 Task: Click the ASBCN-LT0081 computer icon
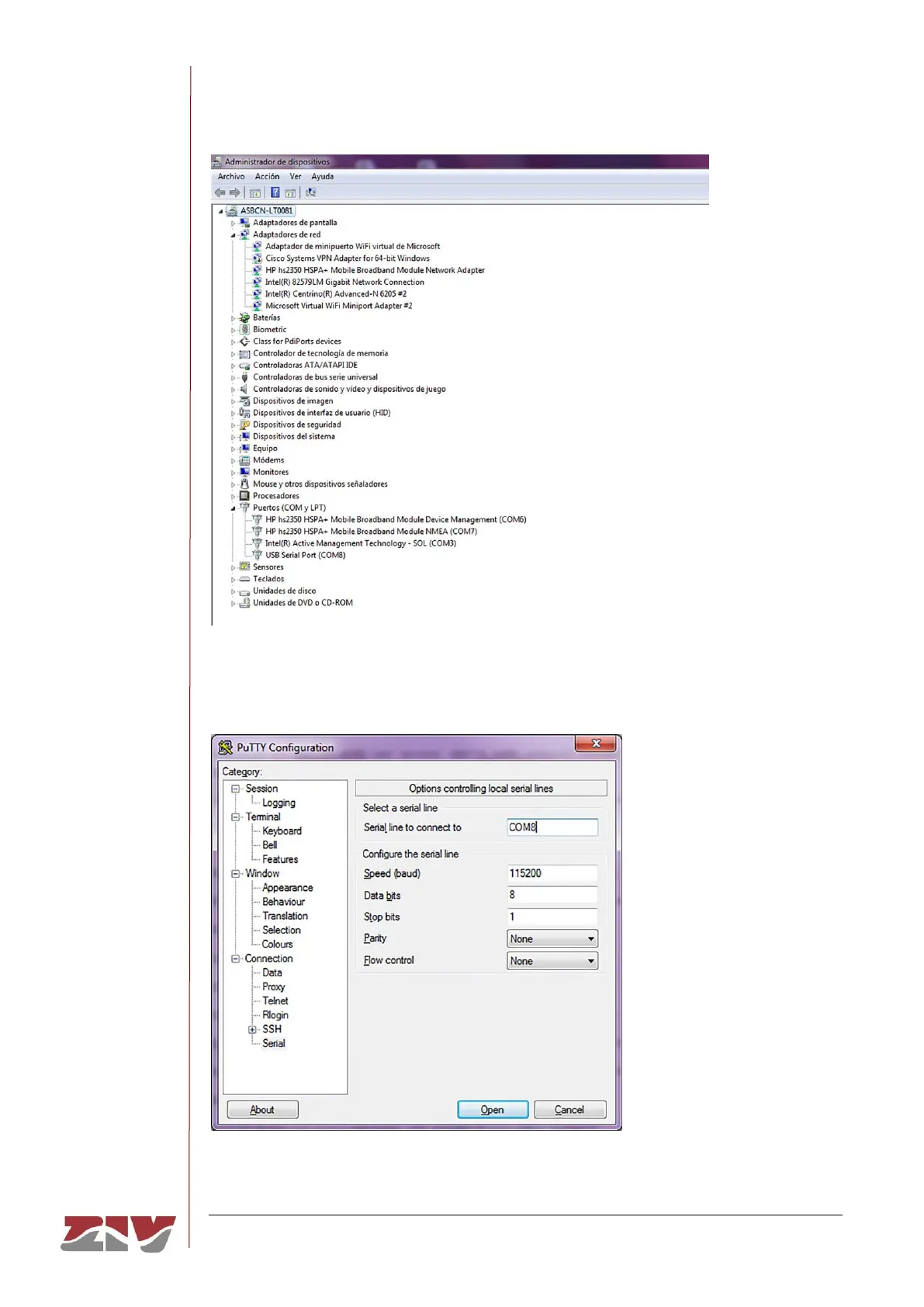tap(231, 210)
